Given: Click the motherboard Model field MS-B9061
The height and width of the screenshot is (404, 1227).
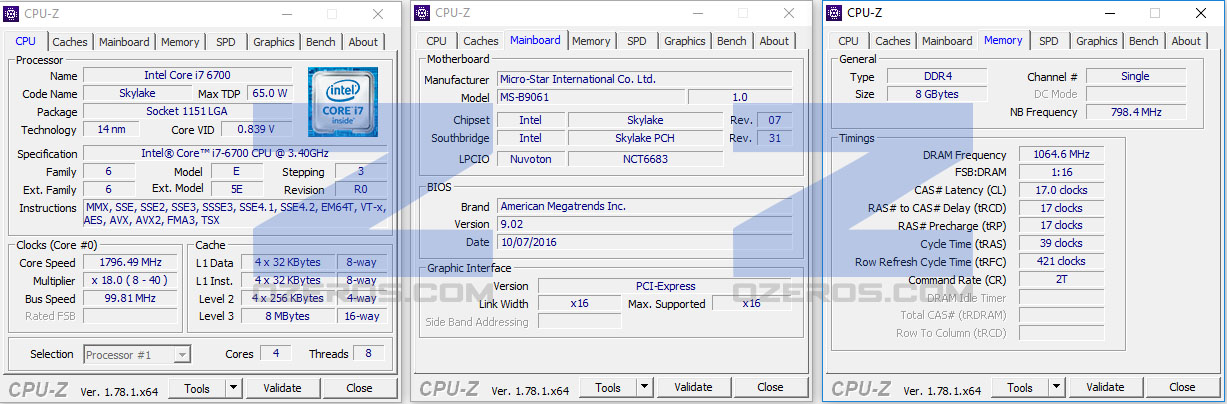Looking at the screenshot, I should 590,97.
